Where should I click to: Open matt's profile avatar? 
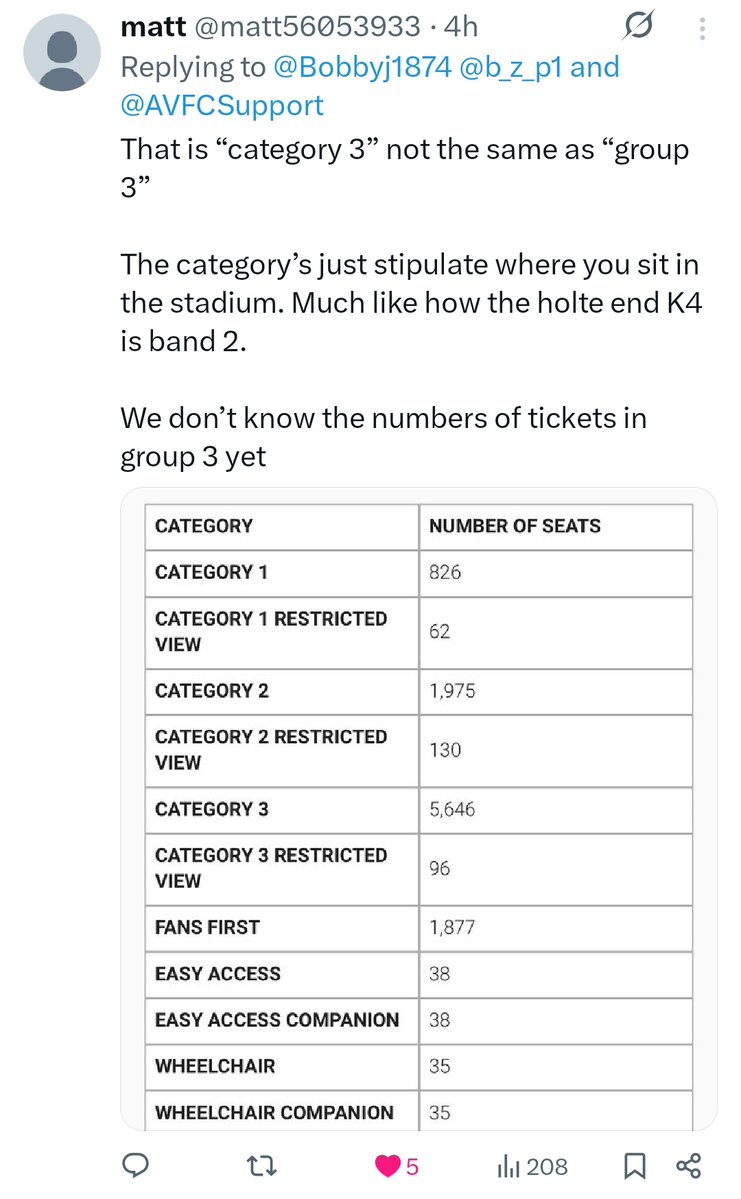click(x=62, y=53)
